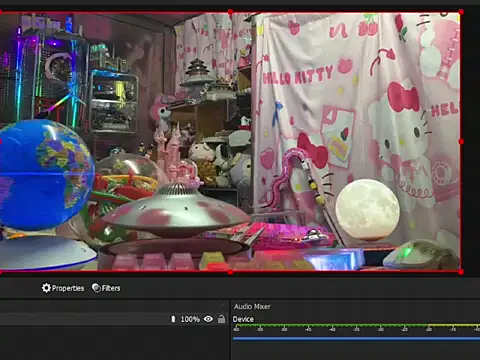
Task: Click the battery icon beside 100%
Action: click(173, 319)
